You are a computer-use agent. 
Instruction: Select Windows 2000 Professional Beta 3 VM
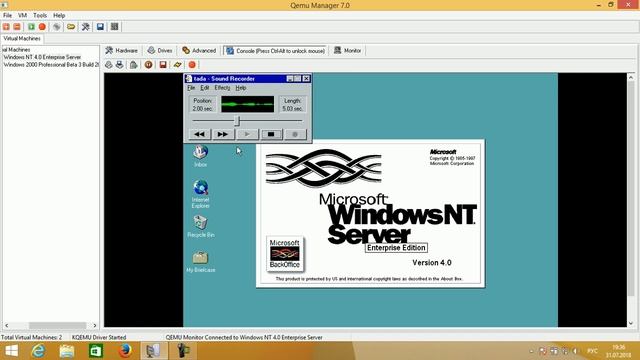pyautogui.click(x=51, y=64)
